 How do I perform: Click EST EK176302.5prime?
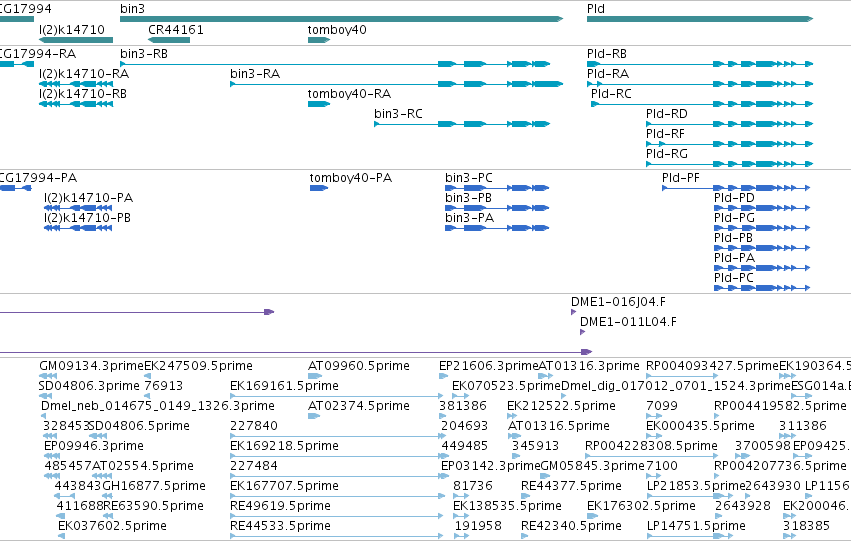point(592,517)
